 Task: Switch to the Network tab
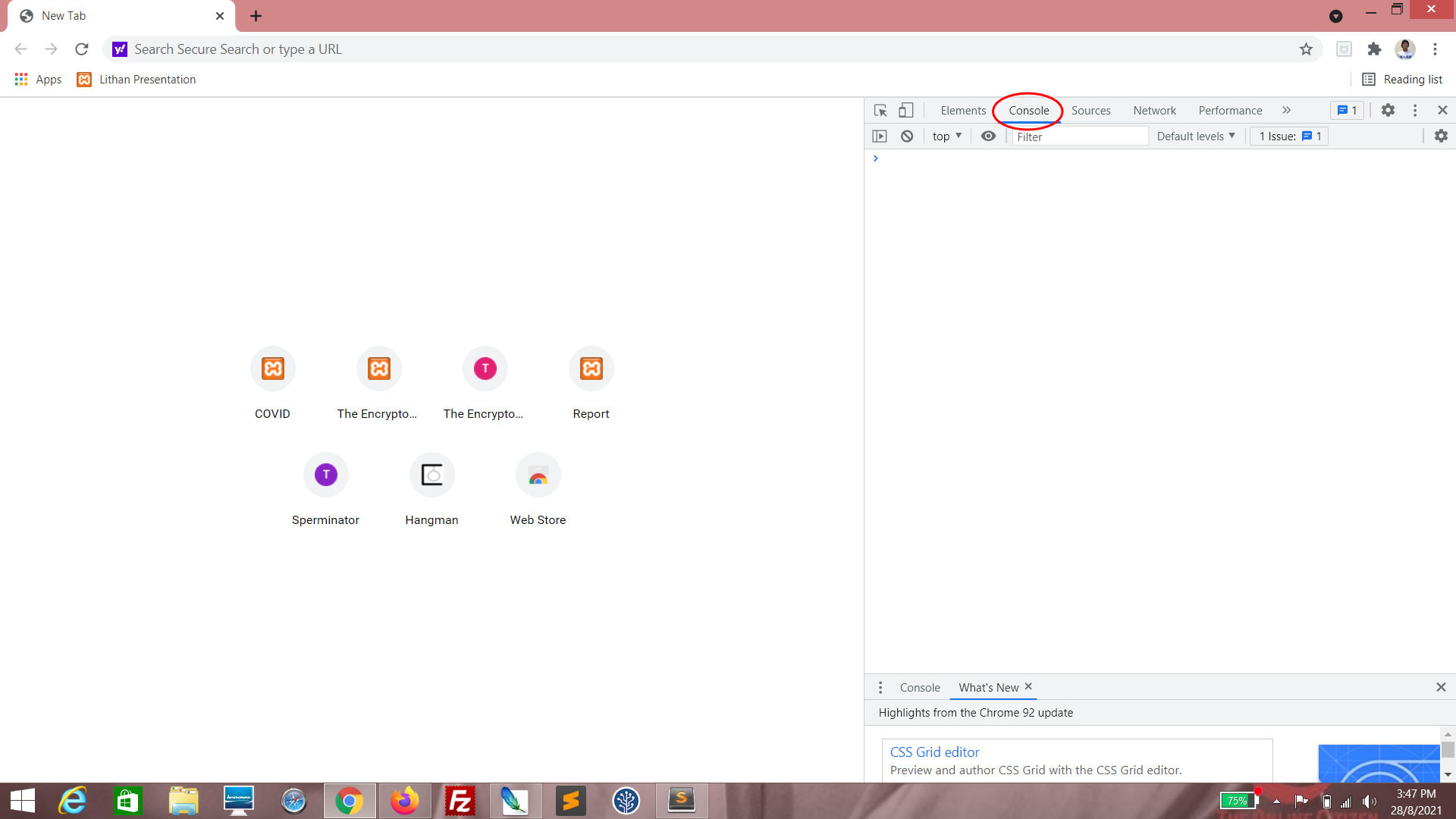1155,110
